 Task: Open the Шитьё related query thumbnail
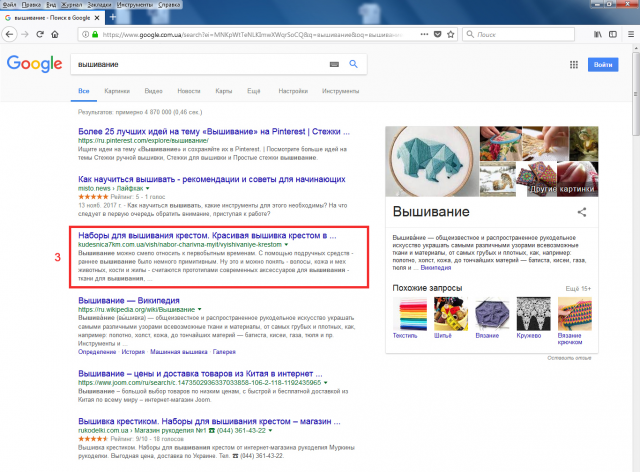tap(451, 314)
